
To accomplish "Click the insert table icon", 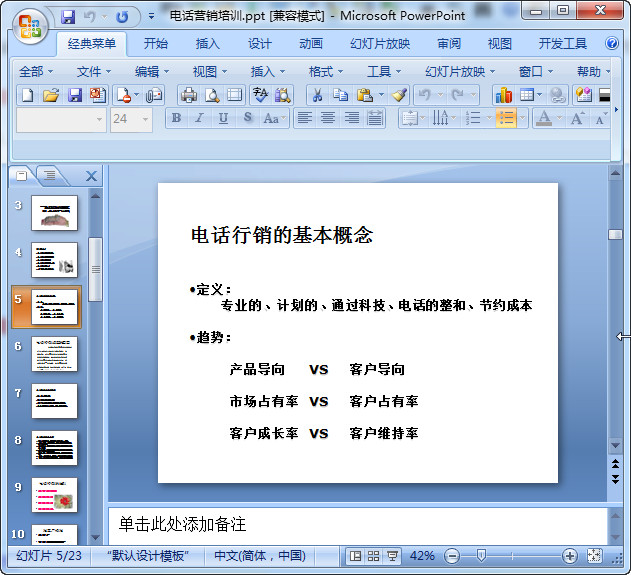I will click(x=527, y=95).
